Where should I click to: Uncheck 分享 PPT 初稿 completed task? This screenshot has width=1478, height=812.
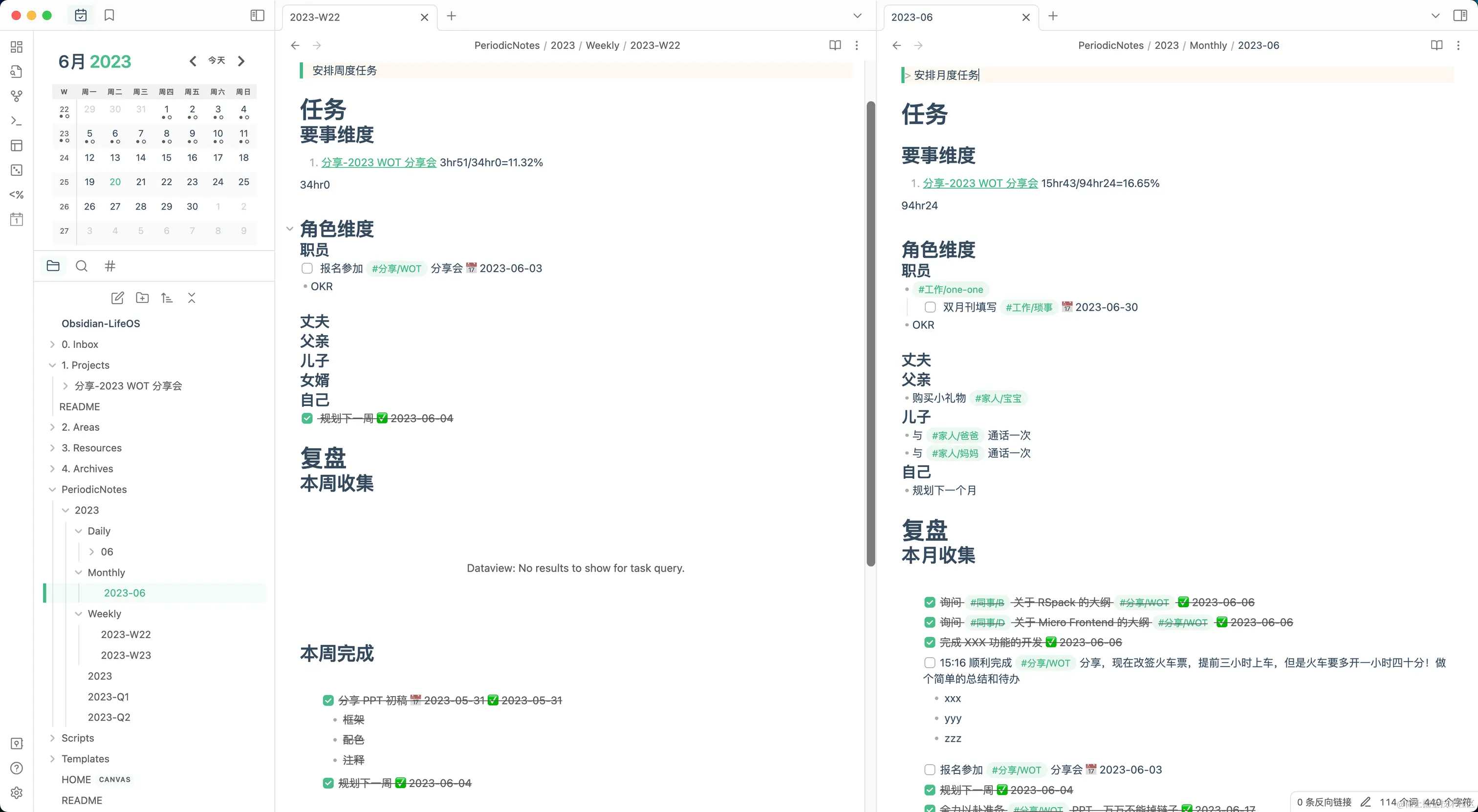[328, 700]
